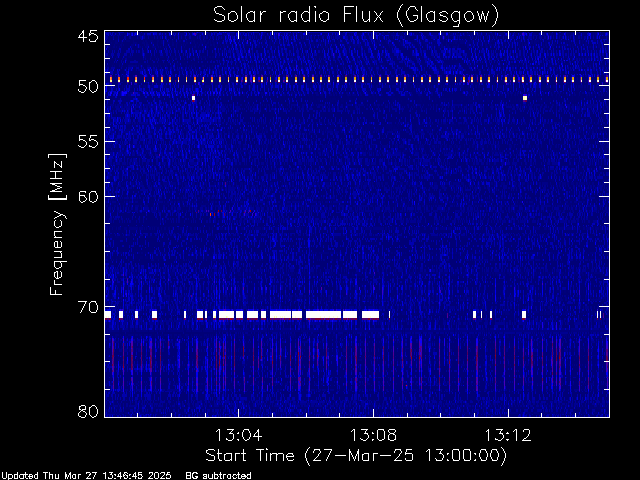Click the 'Solar radio Flux (Glasgow)' title

(356, 16)
